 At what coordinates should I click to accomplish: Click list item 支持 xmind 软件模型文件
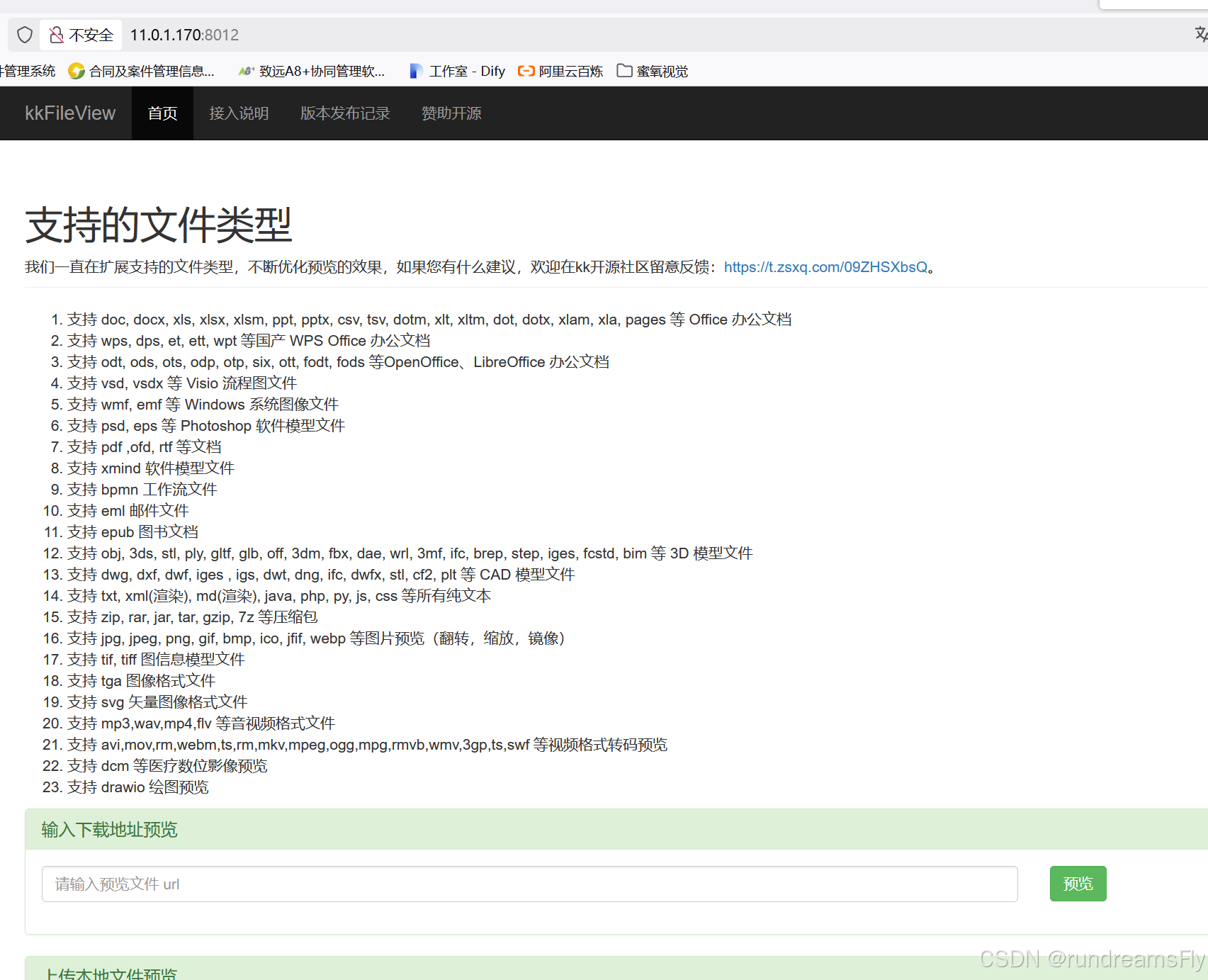coord(151,468)
